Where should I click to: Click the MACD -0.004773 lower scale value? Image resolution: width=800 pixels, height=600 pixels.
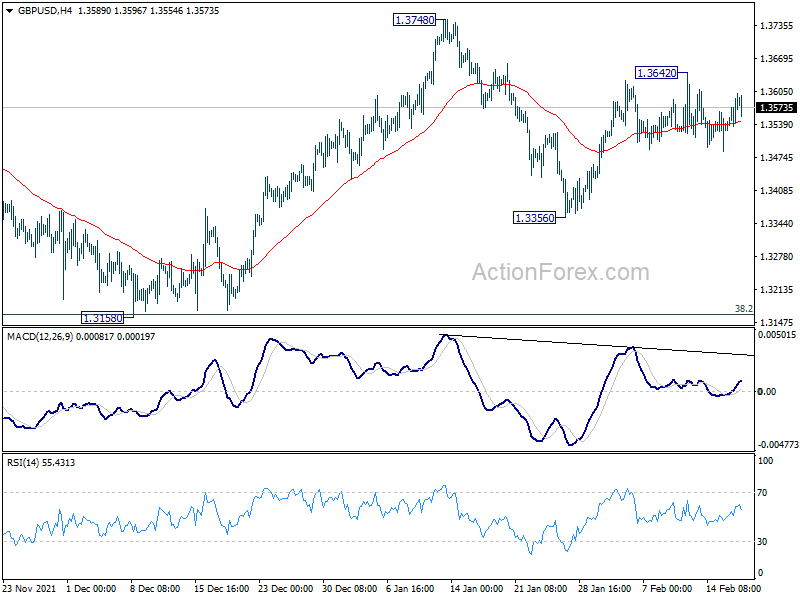pyautogui.click(x=778, y=445)
